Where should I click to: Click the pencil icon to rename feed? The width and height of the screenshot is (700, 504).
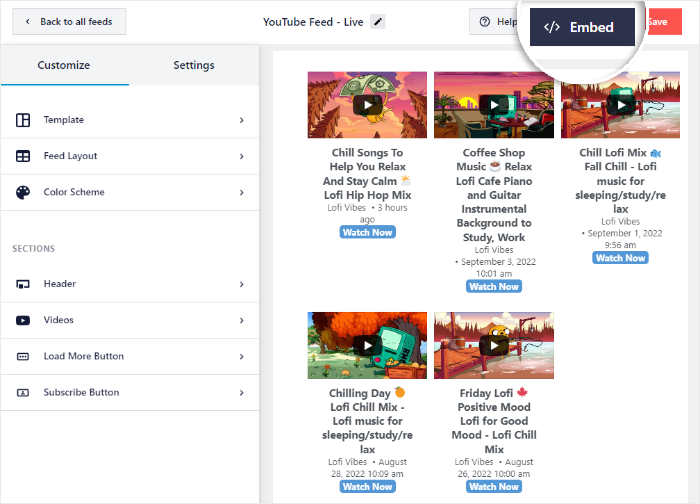[x=378, y=21]
